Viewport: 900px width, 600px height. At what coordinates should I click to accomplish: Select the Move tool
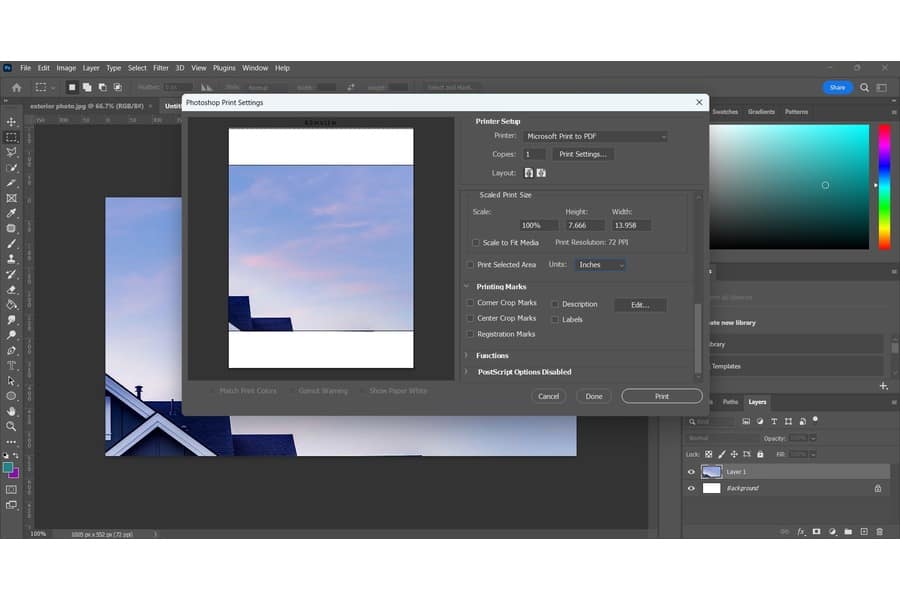pyautogui.click(x=11, y=122)
